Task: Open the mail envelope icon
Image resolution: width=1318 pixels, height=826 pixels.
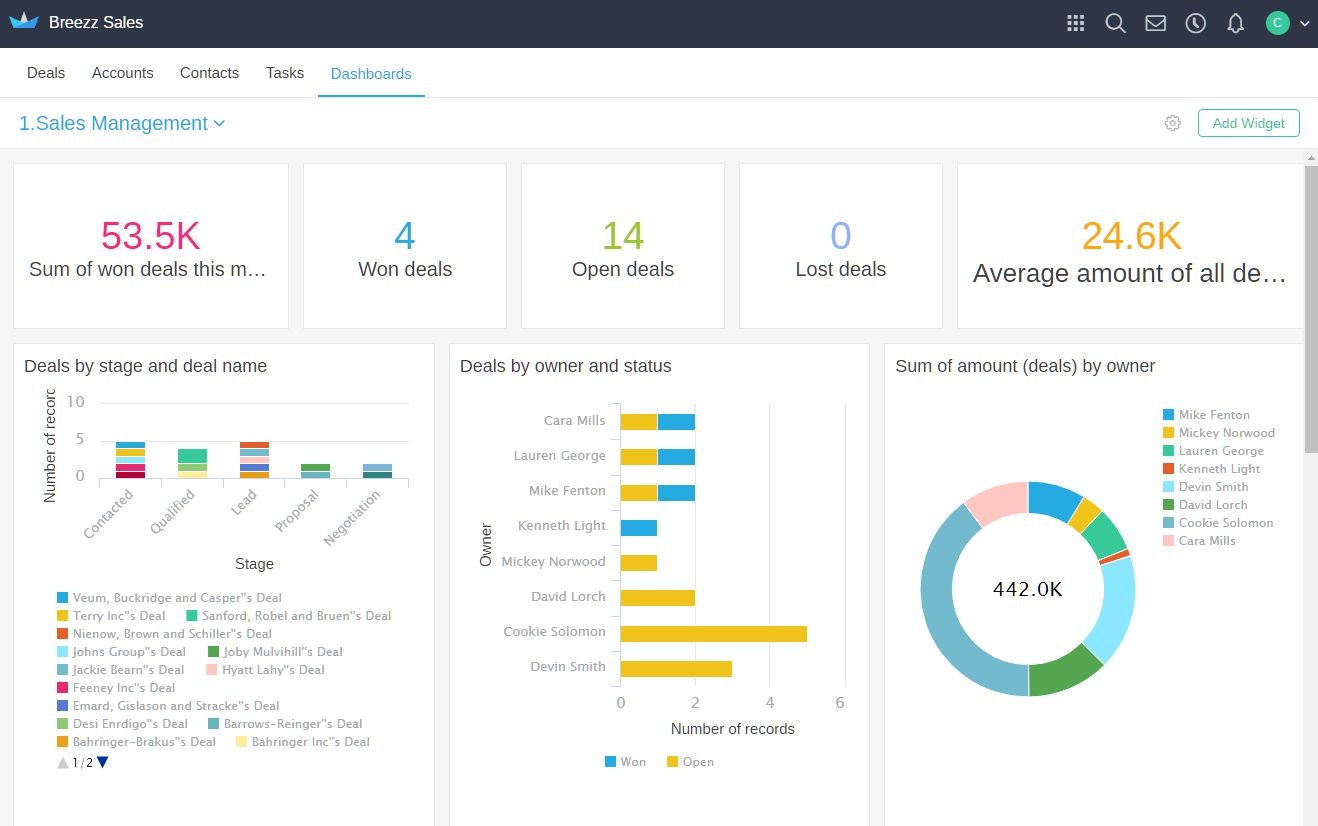Action: tap(1155, 22)
